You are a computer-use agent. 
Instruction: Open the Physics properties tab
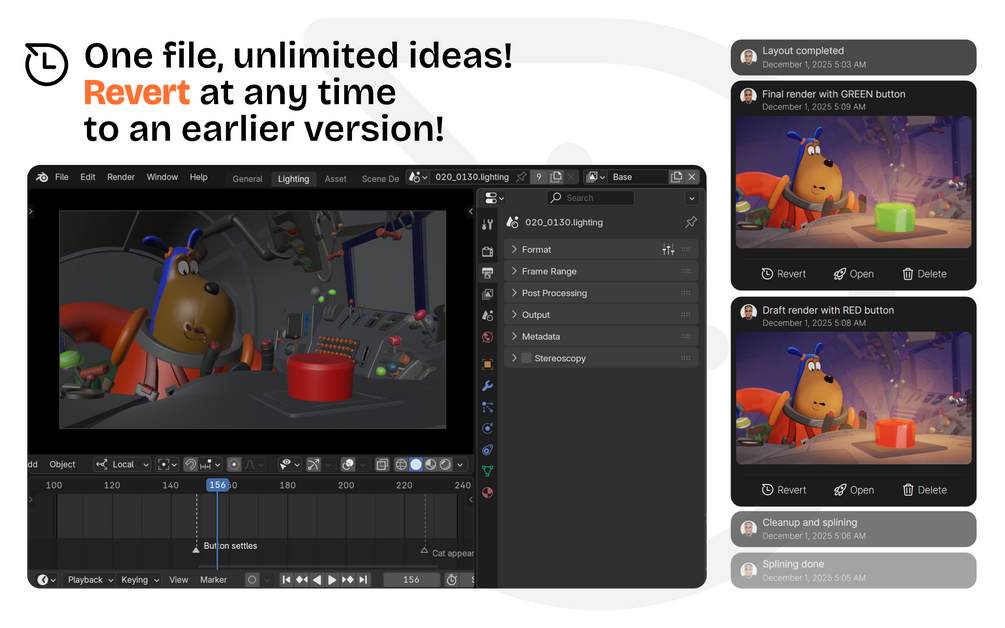488,428
